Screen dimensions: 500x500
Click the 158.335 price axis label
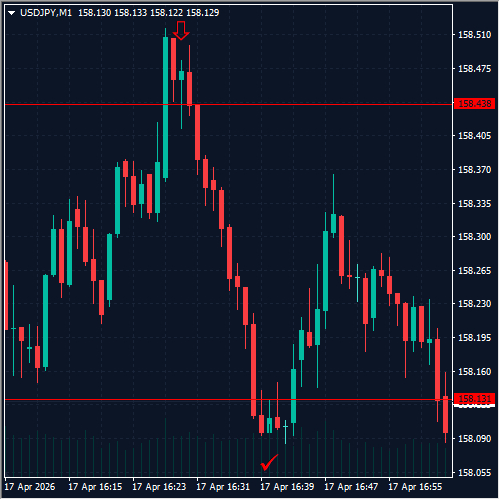(474, 203)
